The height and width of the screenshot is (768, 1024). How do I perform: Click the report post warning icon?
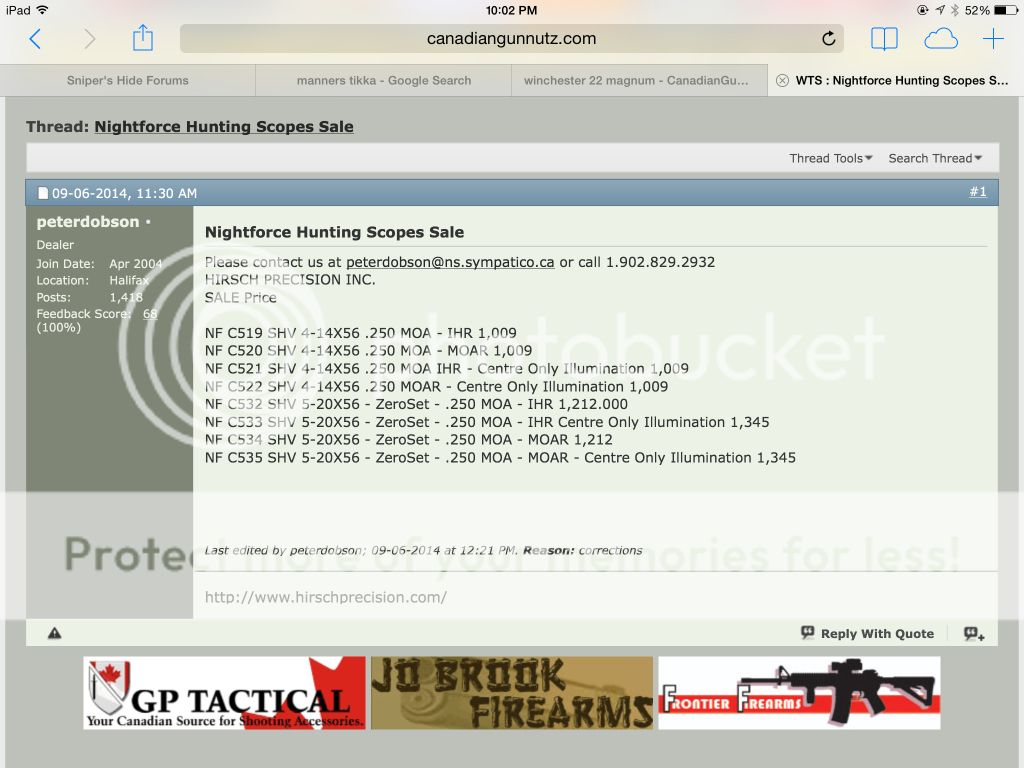pos(54,633)
